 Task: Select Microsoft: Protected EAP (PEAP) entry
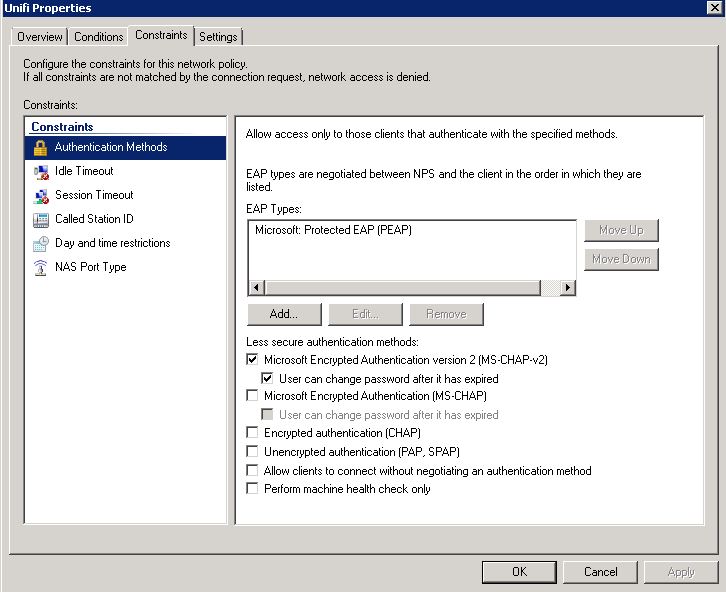(333, 230)
